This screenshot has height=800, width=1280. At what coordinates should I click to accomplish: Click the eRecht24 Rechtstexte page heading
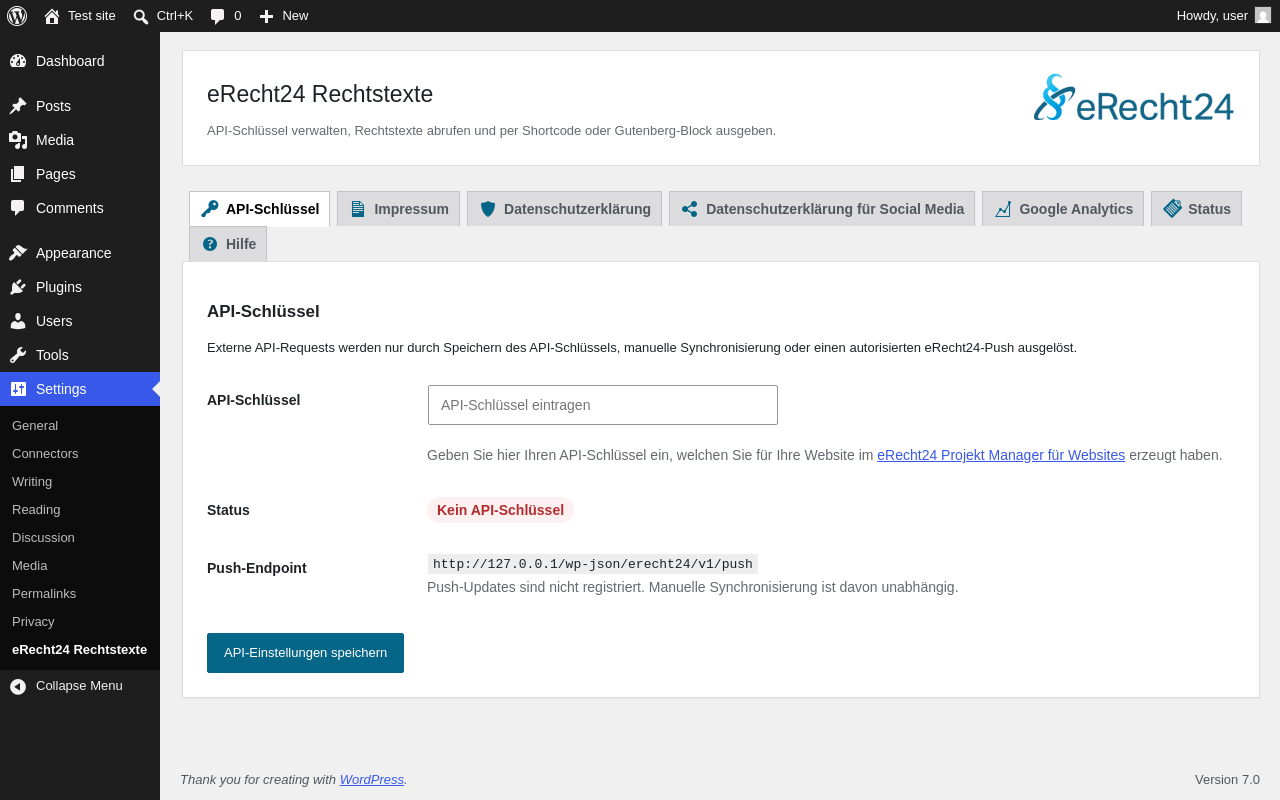320,94
